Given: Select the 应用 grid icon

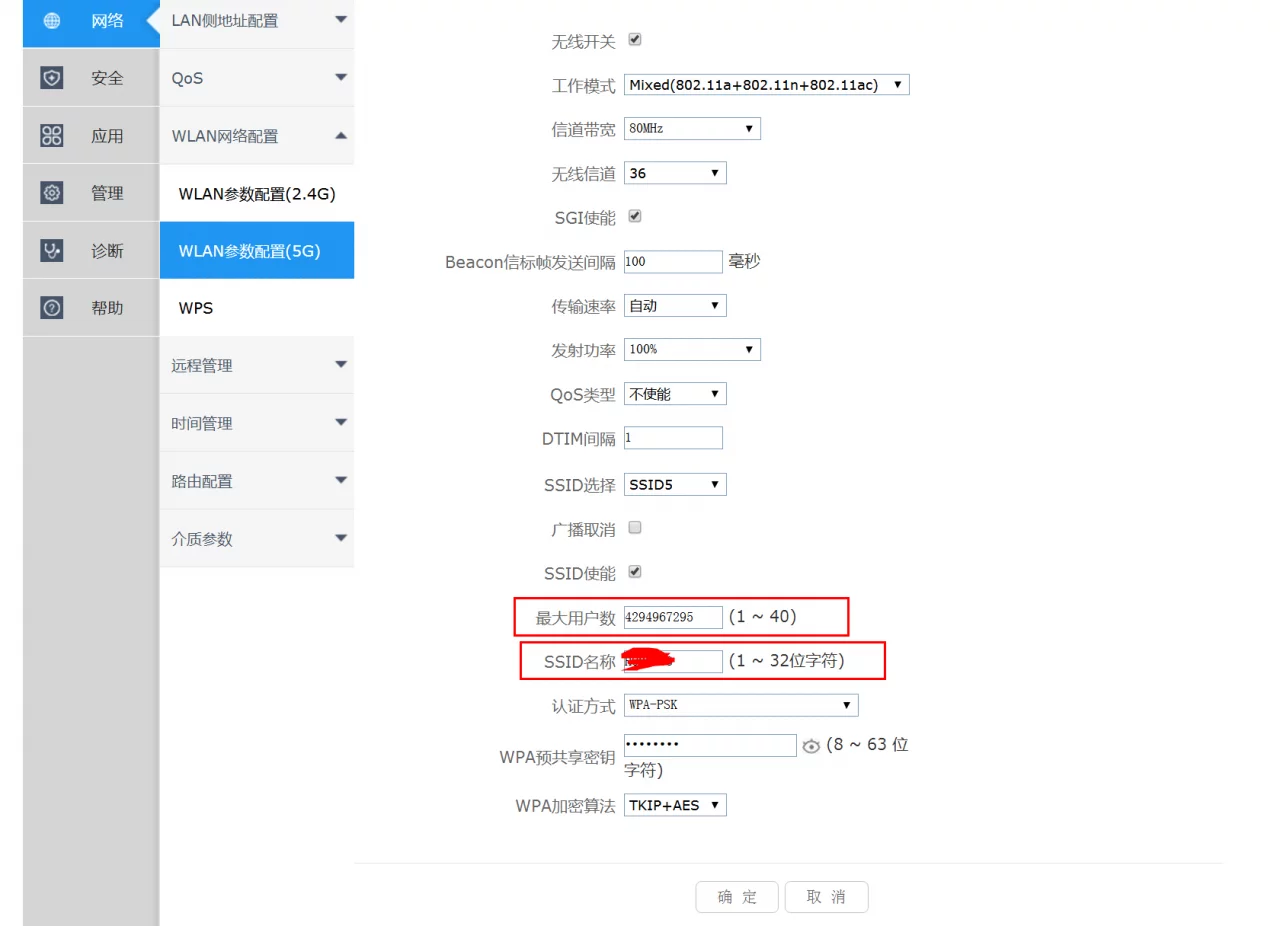Looking at the screenshot, I should [50, 135].
